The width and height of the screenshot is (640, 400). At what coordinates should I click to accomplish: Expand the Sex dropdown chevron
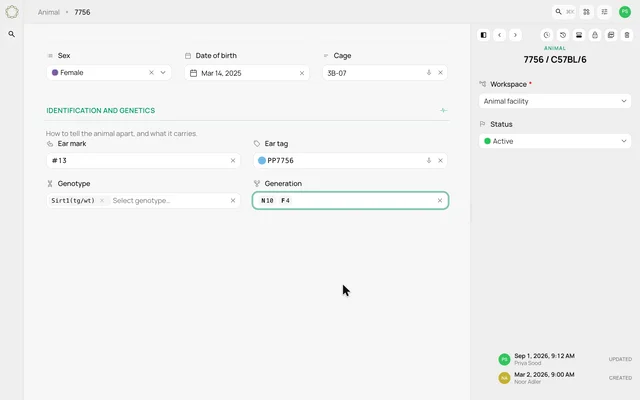point(163,73)
